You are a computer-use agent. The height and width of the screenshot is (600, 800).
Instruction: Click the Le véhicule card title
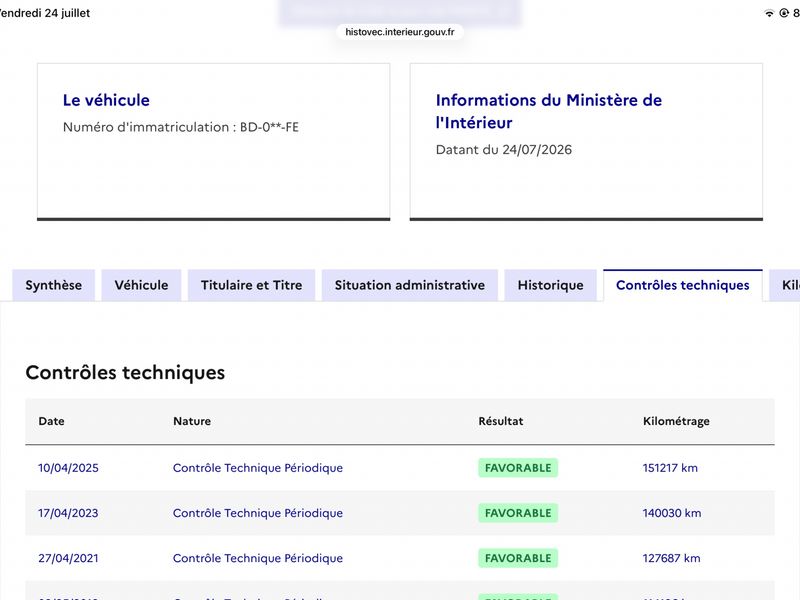(106, 100)
